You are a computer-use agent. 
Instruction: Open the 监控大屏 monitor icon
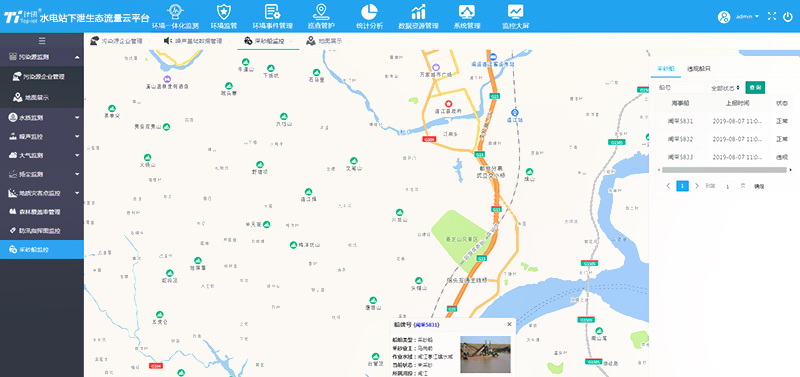[515, 11]
